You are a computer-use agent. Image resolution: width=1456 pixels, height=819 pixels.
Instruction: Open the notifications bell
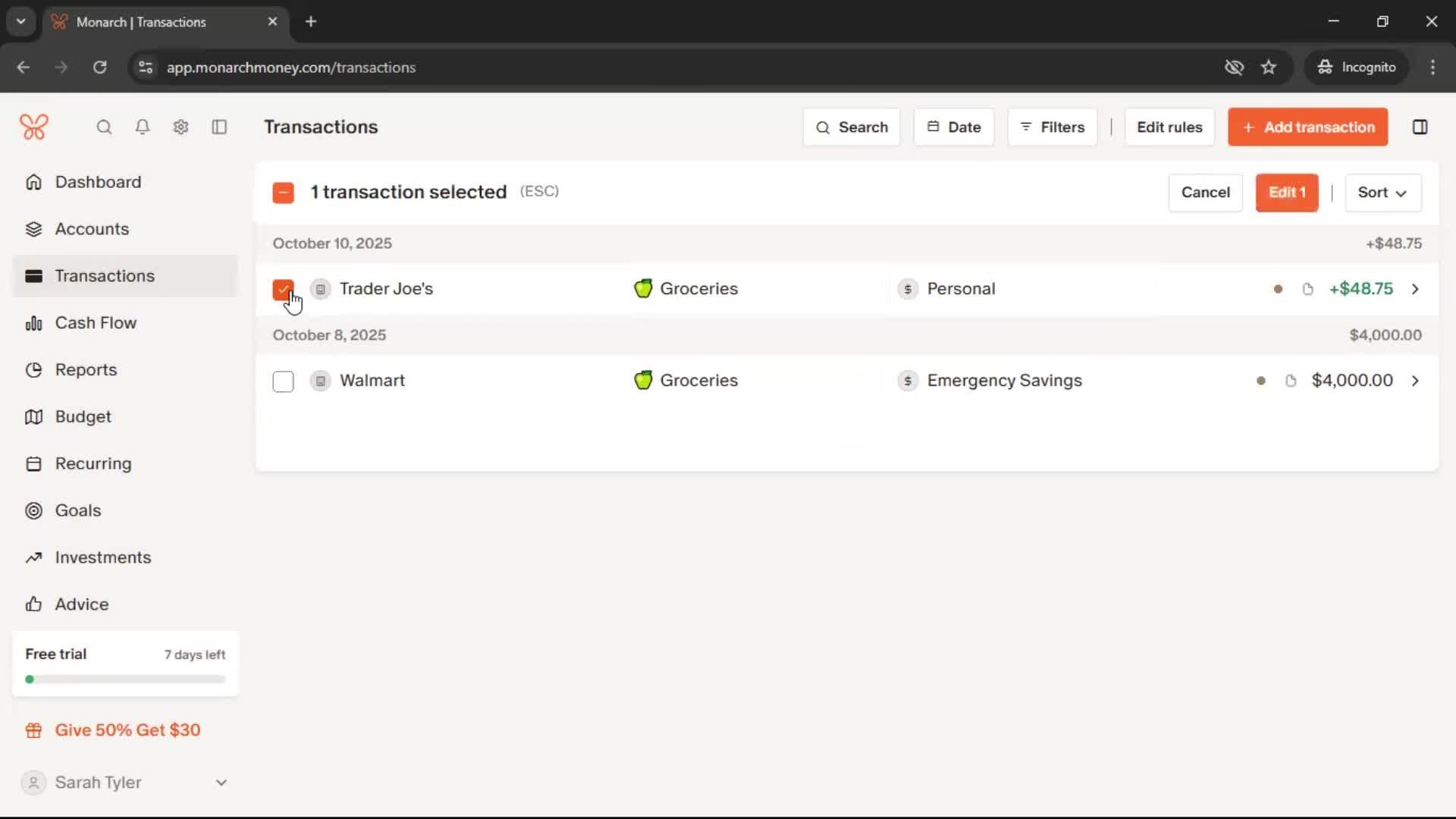[142, 127]
